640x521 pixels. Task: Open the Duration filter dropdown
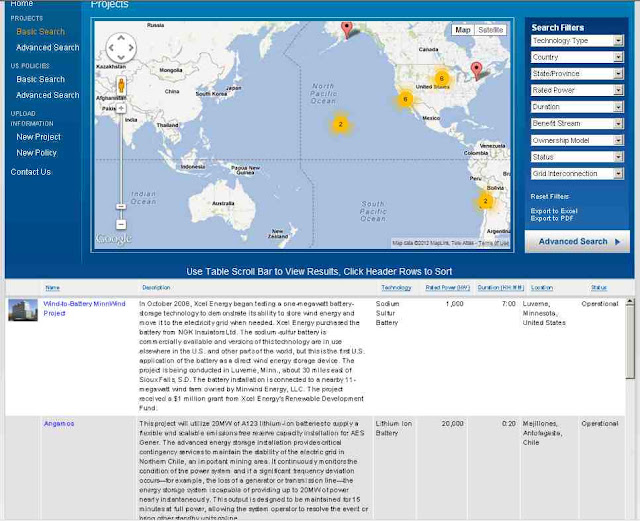[577, 107]
